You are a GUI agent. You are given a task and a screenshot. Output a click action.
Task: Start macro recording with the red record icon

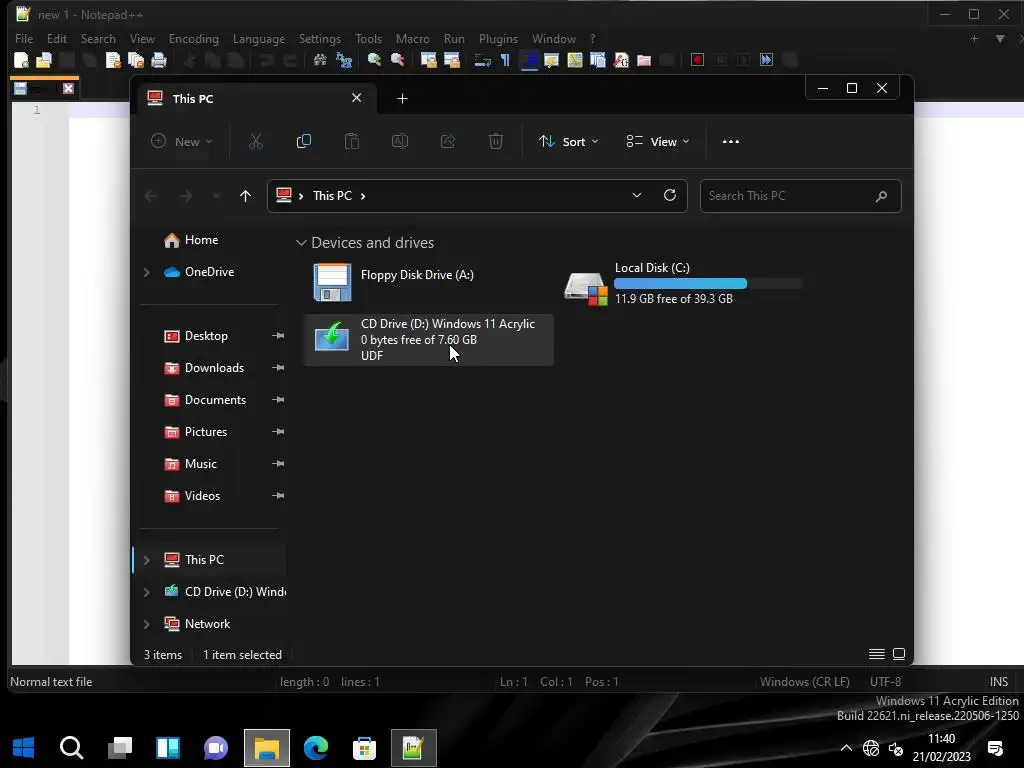697,60
